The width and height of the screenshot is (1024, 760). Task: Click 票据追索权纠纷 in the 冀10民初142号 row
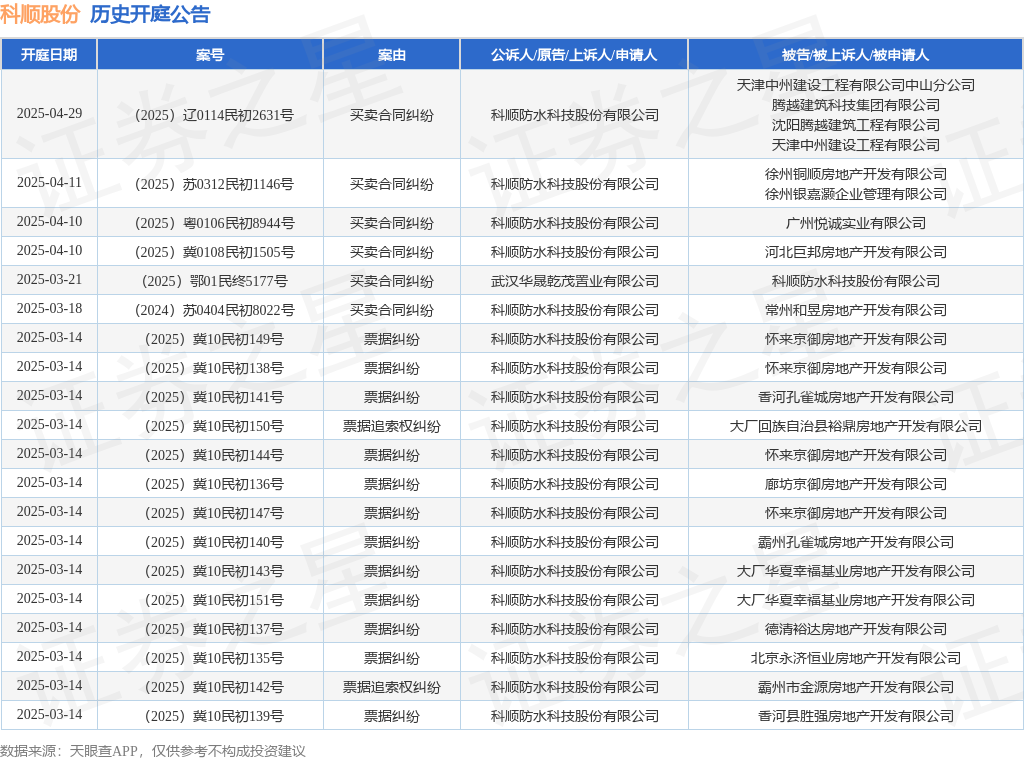(392, 687)
